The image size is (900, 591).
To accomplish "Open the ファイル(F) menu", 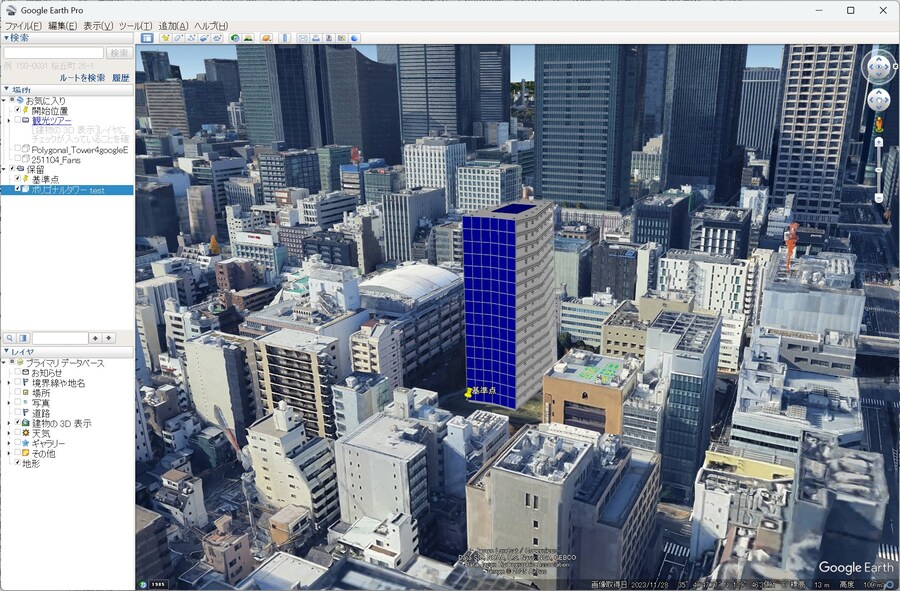I will pyautogui.click(x=23, y=26).
